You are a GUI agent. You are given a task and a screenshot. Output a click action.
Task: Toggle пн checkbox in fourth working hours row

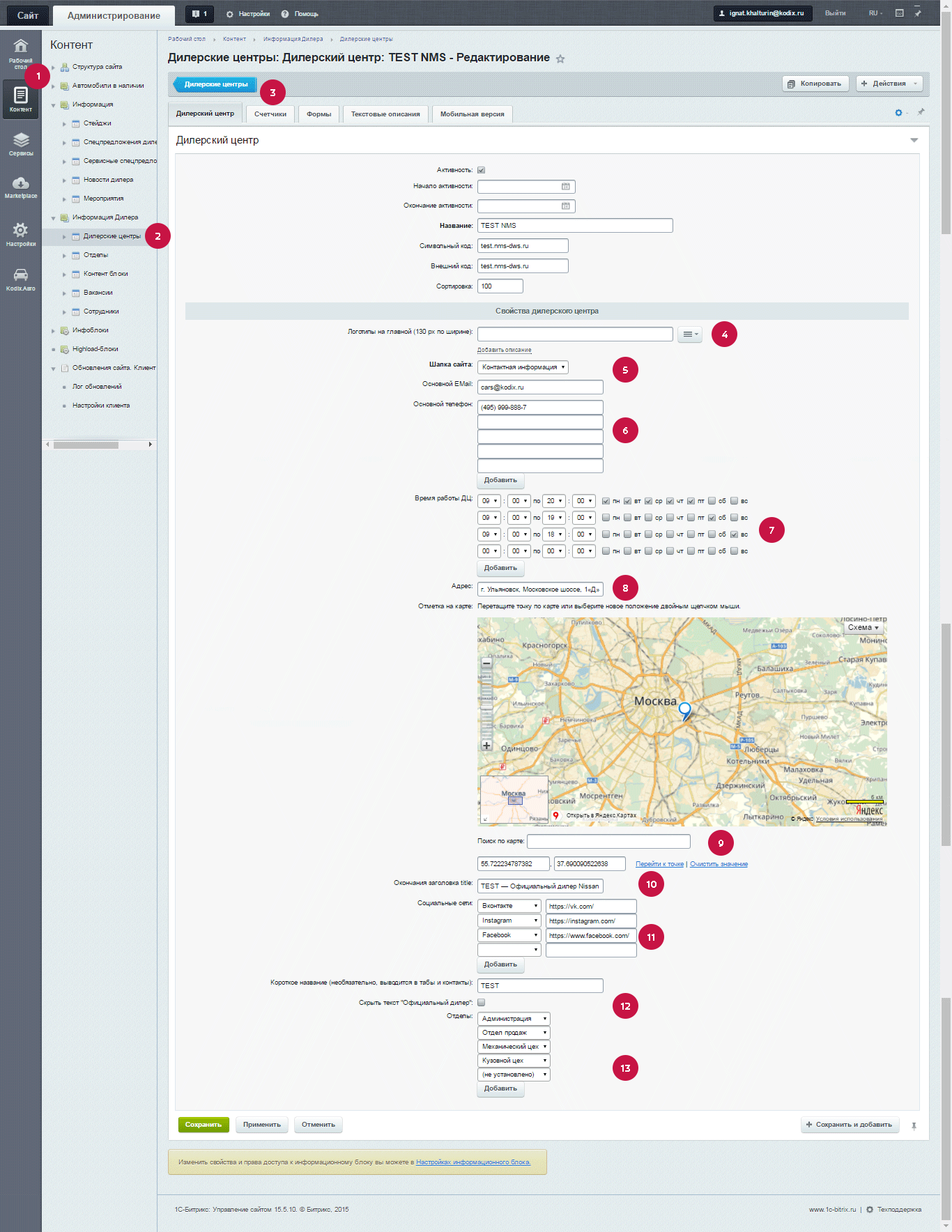point(606,551)
